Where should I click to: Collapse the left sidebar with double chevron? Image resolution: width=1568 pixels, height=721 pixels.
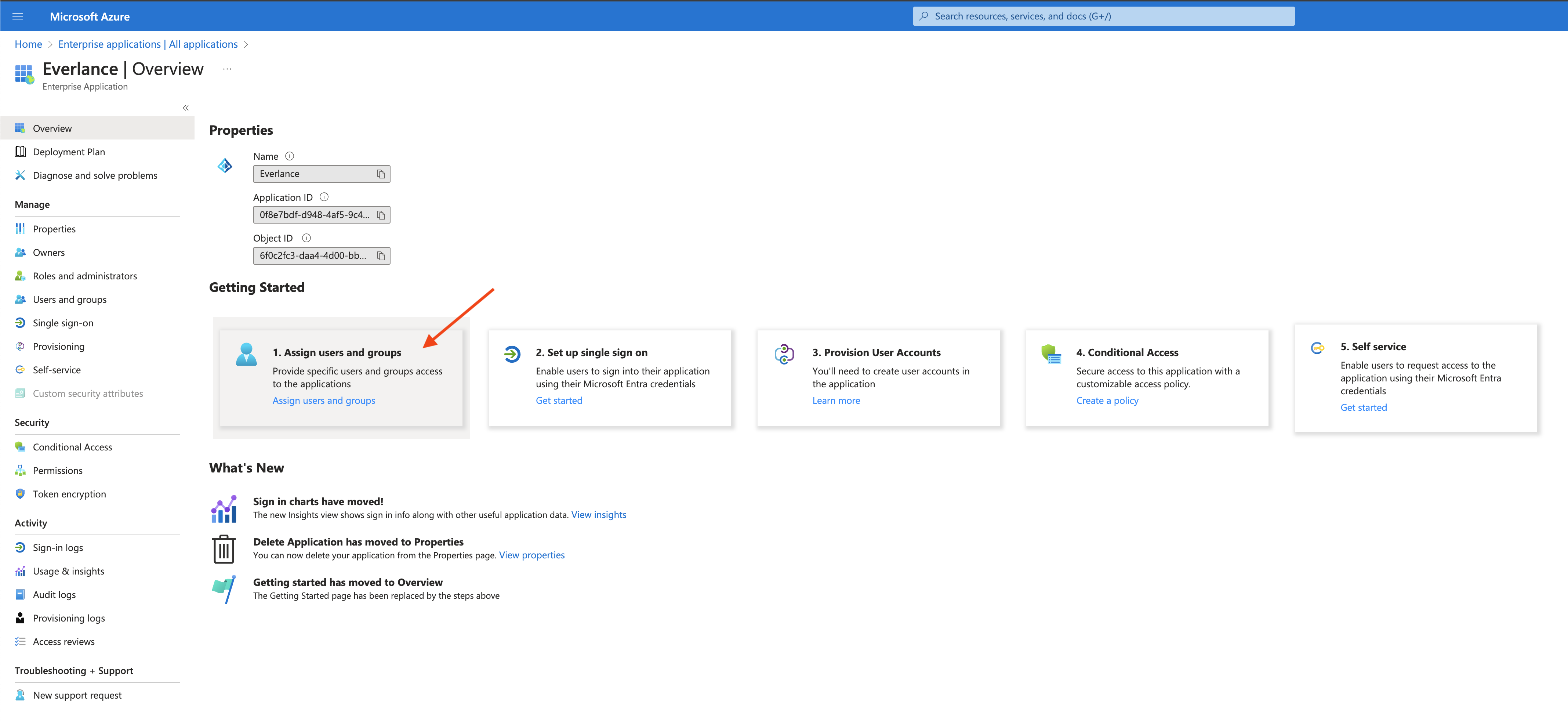(x=186, y=108)
